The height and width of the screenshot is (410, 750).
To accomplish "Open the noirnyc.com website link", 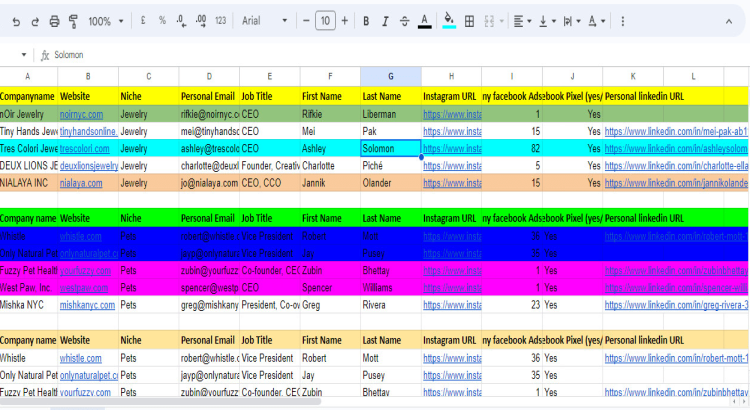I will point(75,114).
